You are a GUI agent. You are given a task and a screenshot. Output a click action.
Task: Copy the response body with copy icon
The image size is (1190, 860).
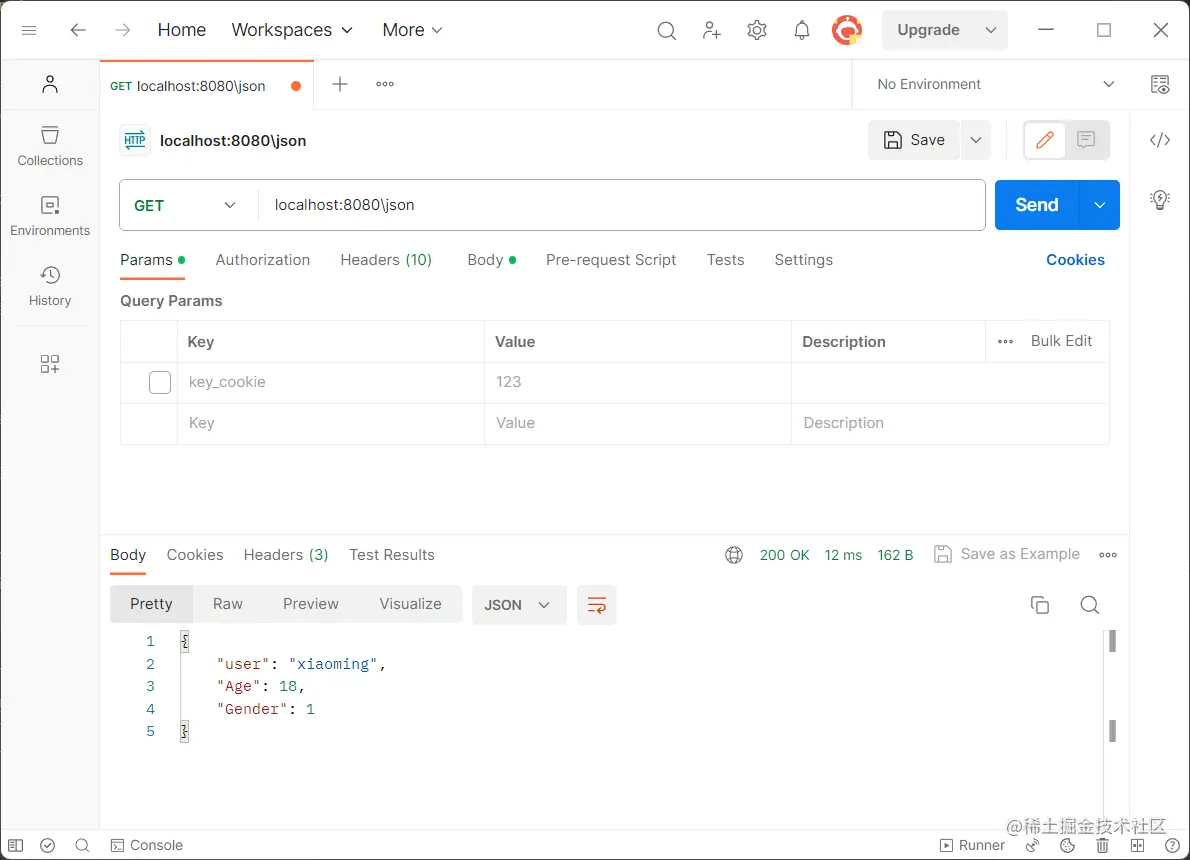click(1040, 605)
